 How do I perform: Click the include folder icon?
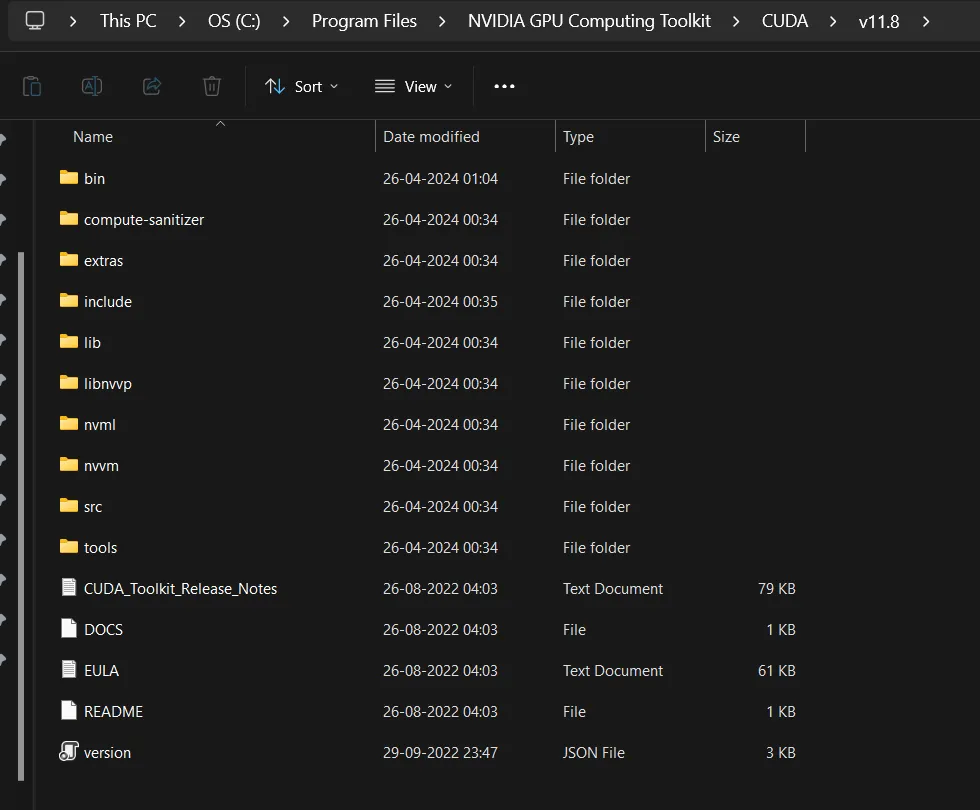[x=69, y=301]
